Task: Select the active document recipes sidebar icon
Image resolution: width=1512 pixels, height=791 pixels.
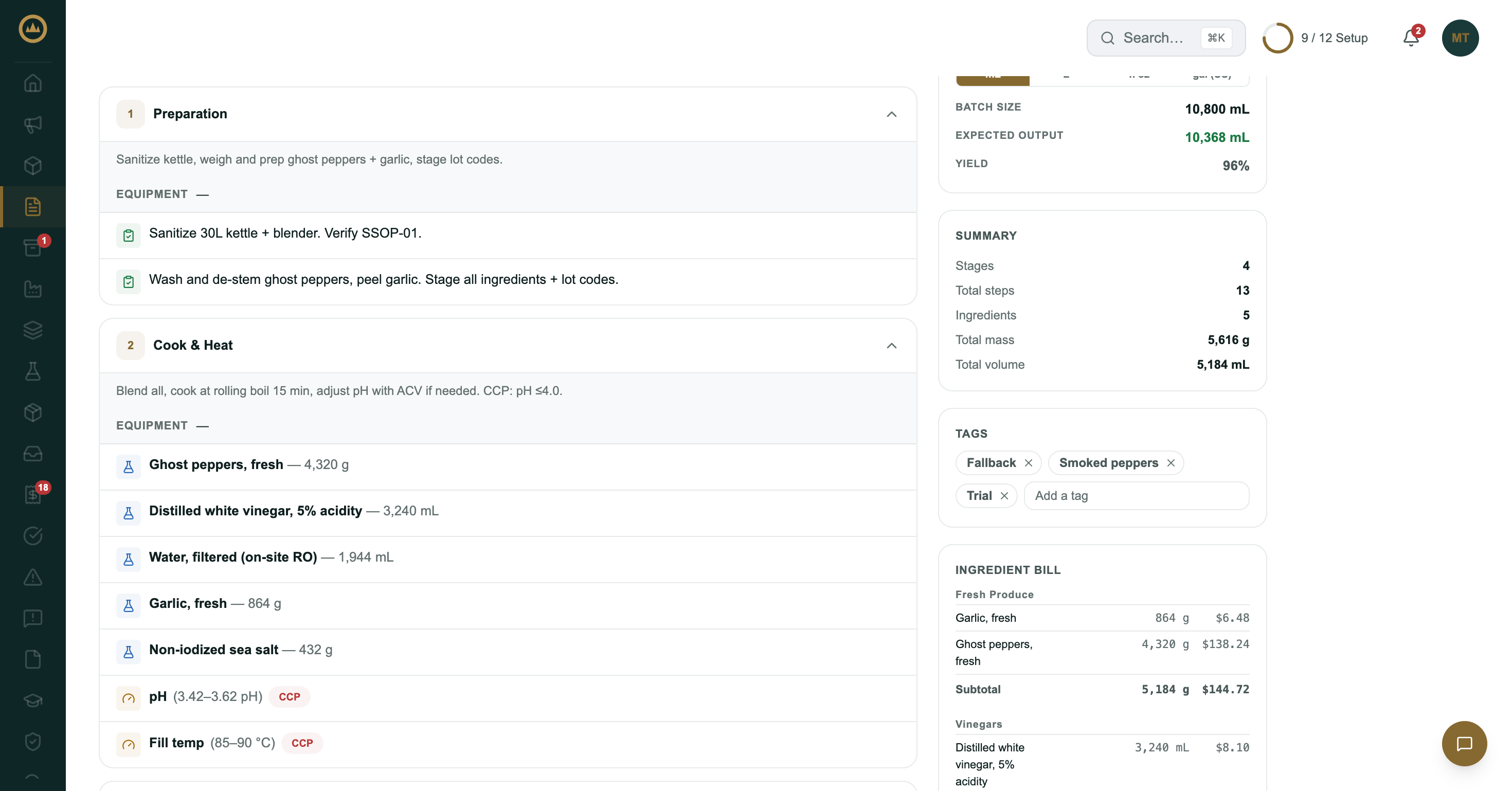Action: 33,207
